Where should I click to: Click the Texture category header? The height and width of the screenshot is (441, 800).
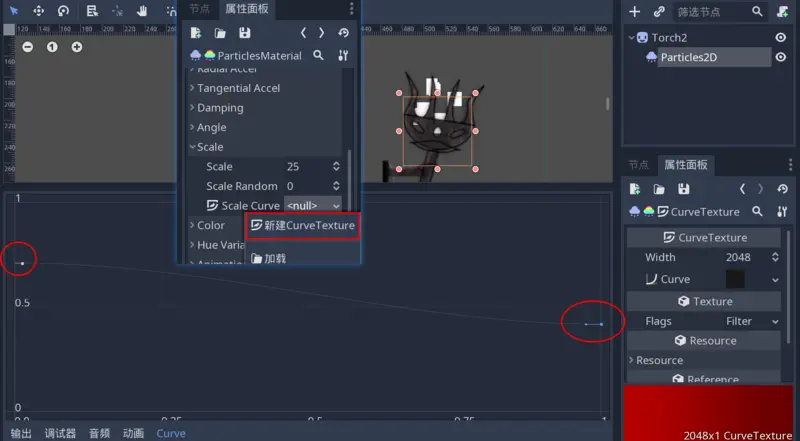[x=704, y=301]
